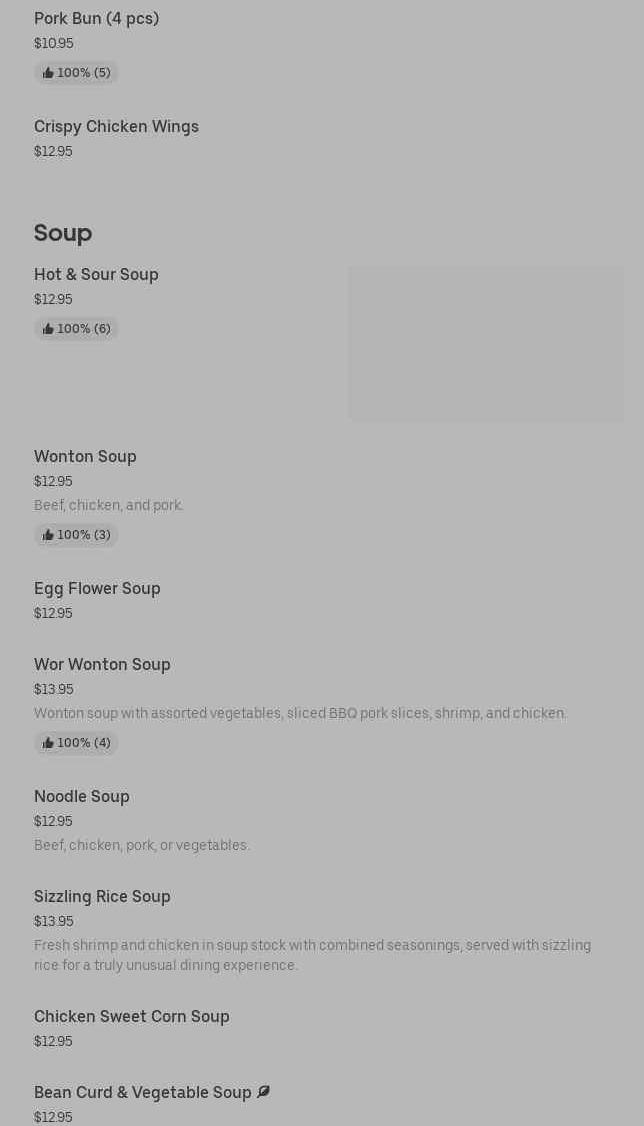Choose Wonton Soup from the menu
This screenshot has width=644, height=1126.
(85, 456)
